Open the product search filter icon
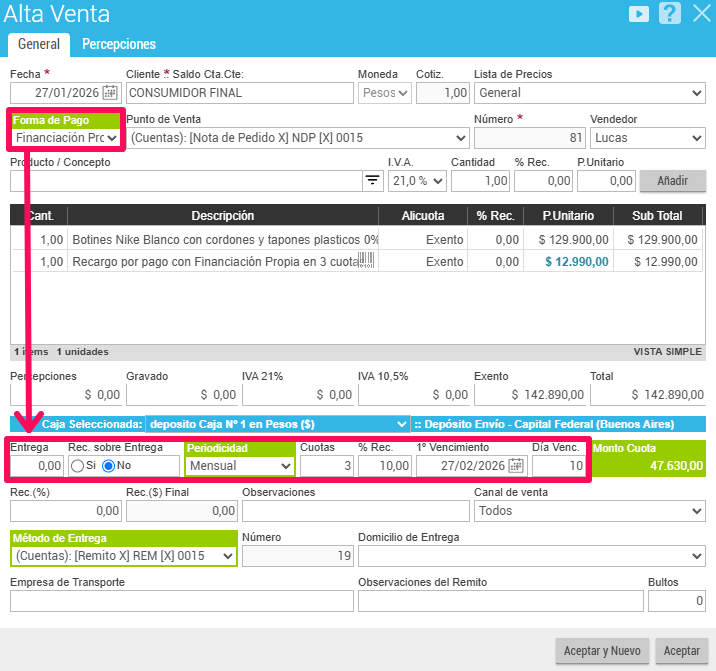This screenshot has width=716, height=671. point(373,180)
